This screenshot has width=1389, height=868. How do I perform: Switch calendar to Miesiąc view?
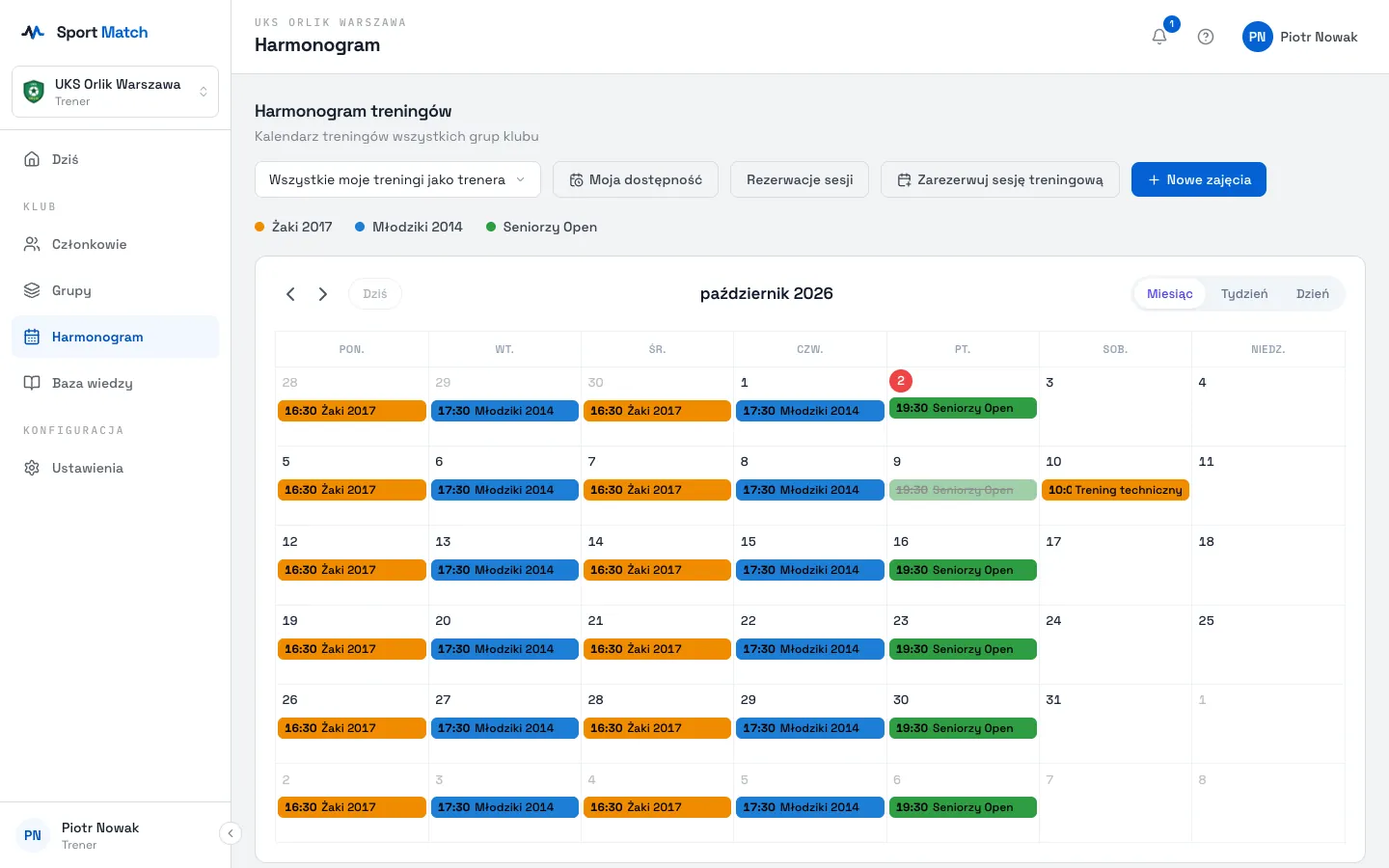coord(1170,294)
